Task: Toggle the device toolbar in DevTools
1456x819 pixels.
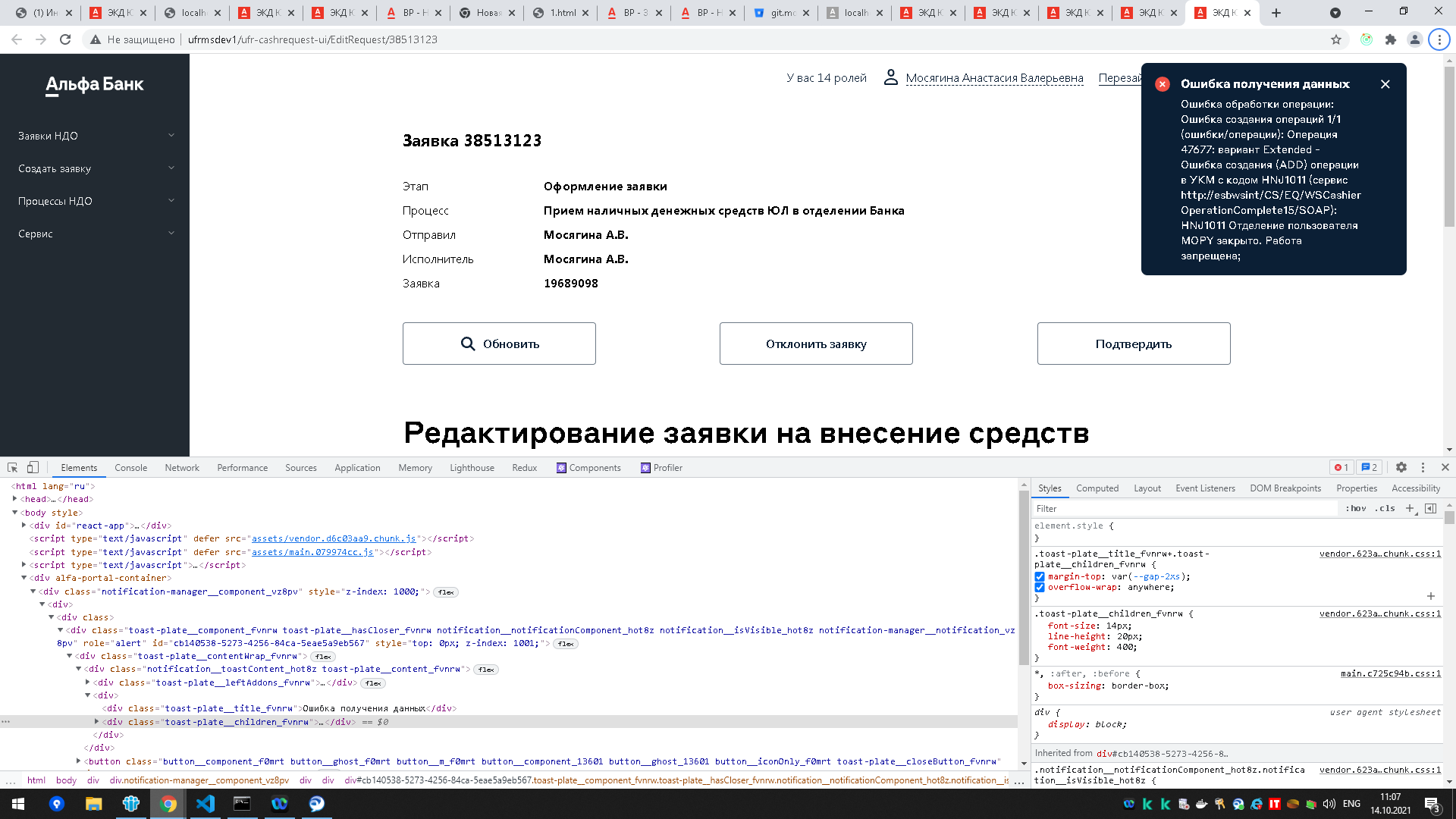Action: [31, 467]
